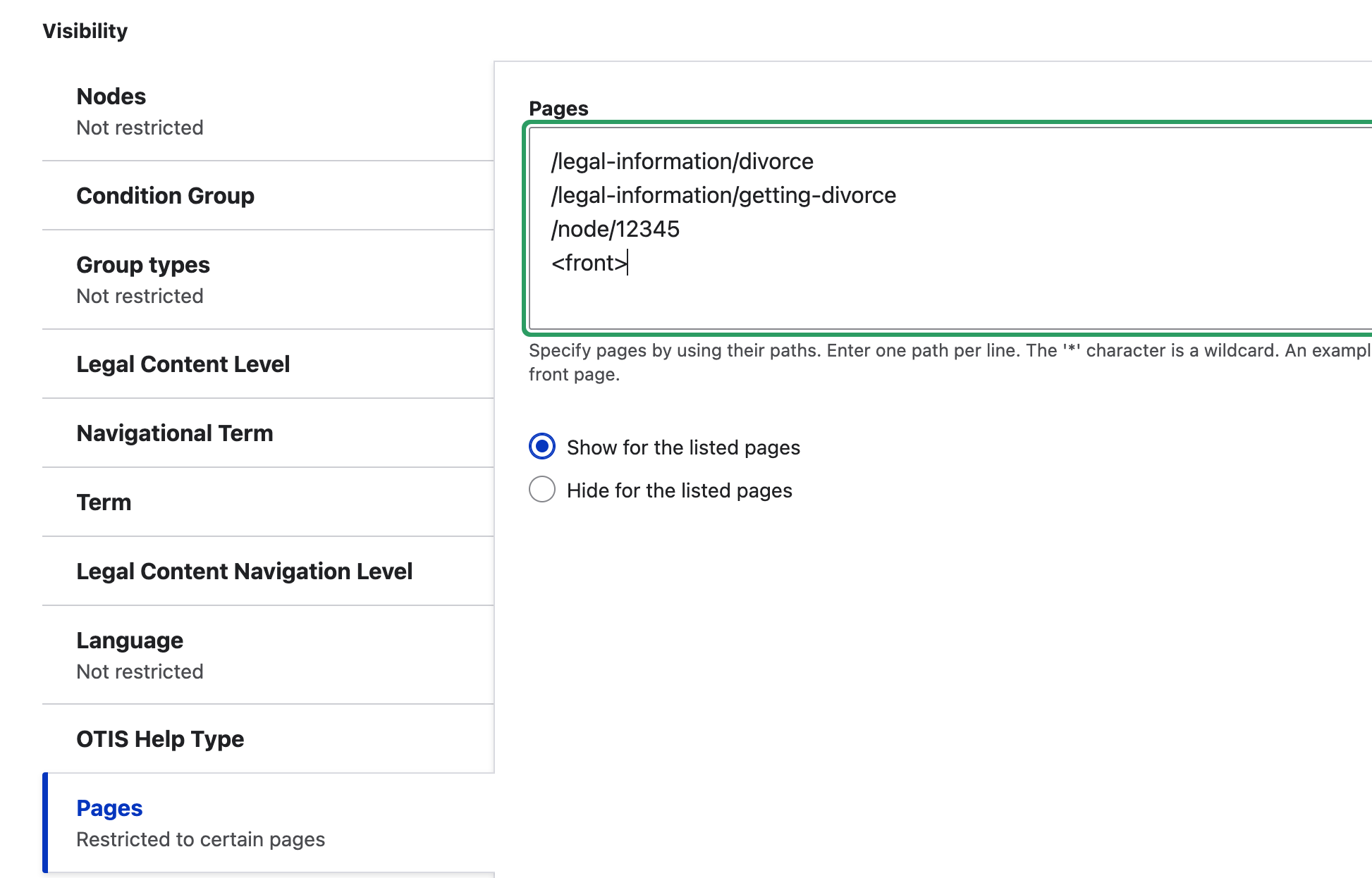Select the active Pages tab
1372x878 pixels.
click(x=268, y=823)
